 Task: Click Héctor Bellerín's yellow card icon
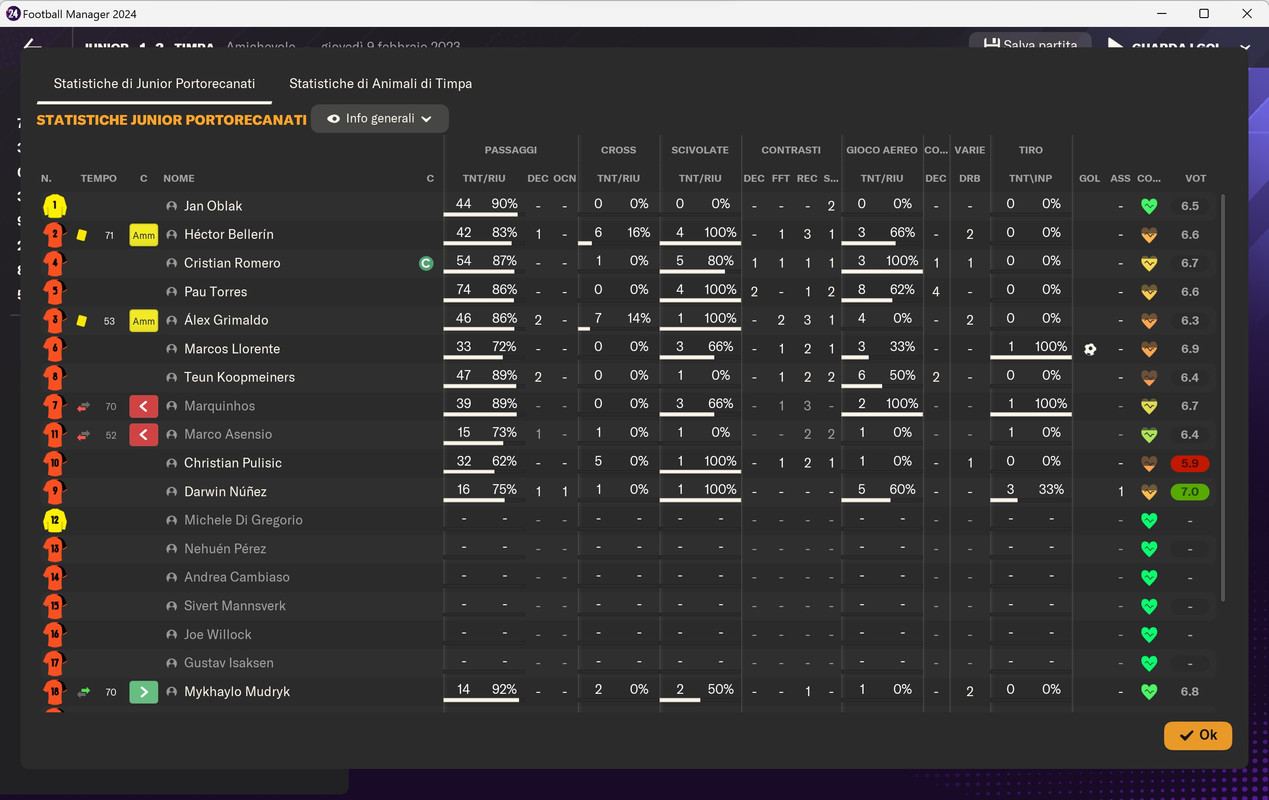point(82,235)
